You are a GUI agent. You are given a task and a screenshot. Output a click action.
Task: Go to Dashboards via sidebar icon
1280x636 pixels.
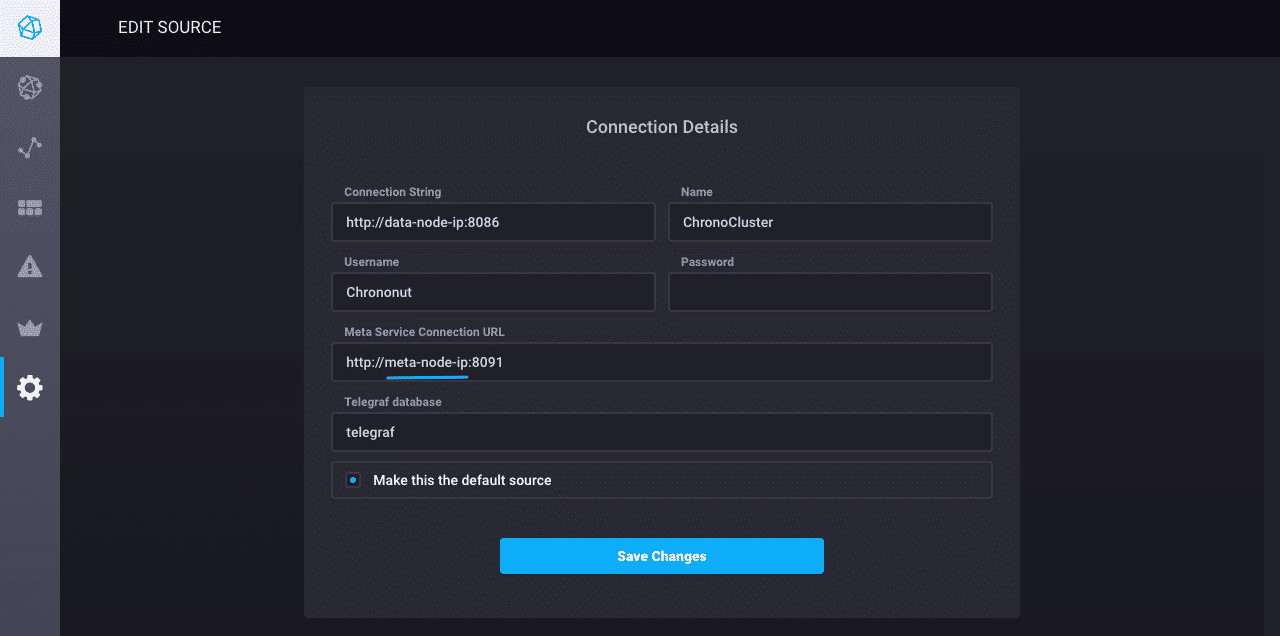[30, 208]
